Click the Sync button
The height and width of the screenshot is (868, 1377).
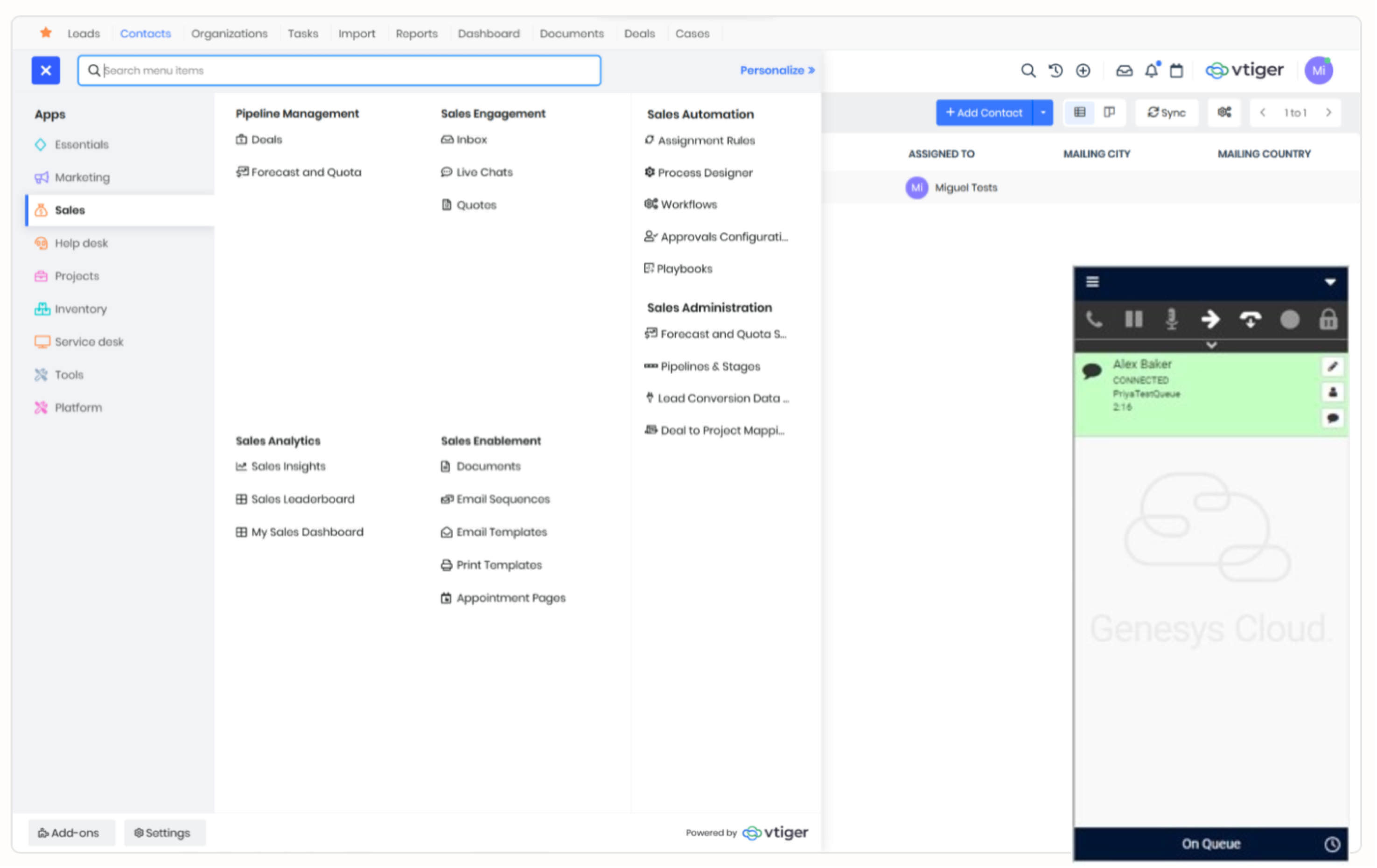tap(1166, 112)
